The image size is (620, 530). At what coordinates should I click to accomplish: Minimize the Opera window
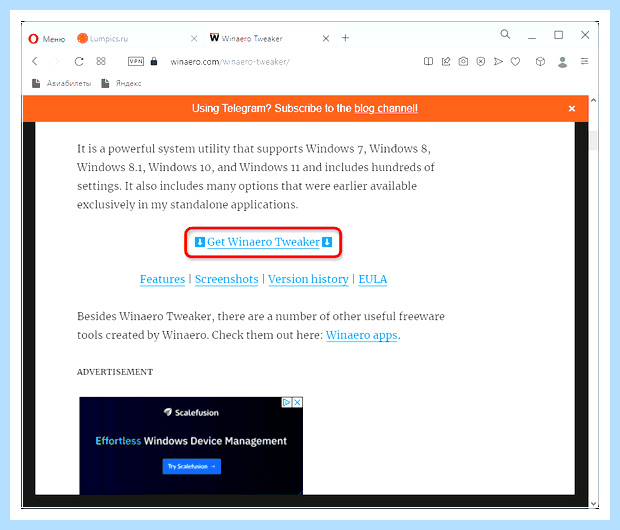[x=532, y=36]
